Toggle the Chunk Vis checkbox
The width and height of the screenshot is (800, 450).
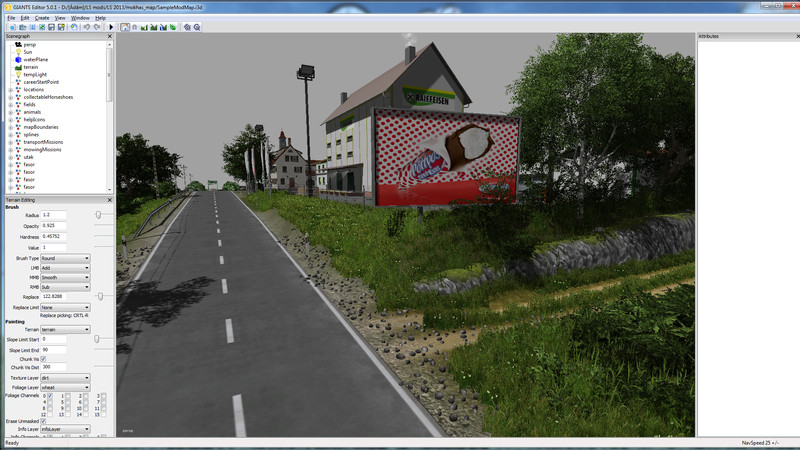(43, 359)
